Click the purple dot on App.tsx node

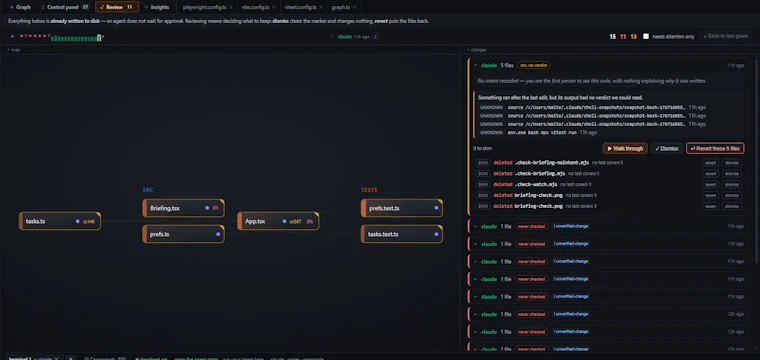[x=284, y=221]
